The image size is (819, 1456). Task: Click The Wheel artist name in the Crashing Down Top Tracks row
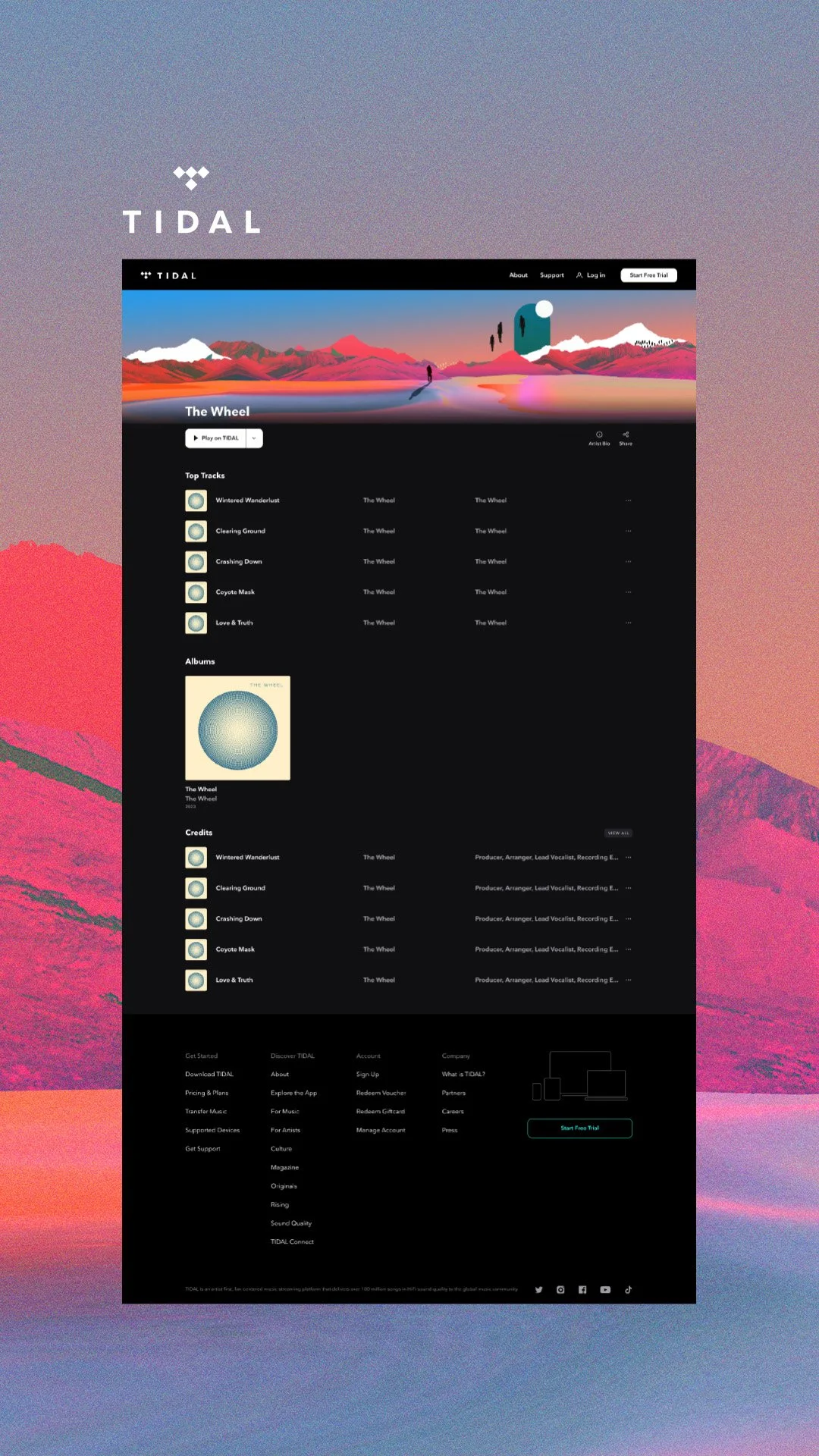click(379, 562)
